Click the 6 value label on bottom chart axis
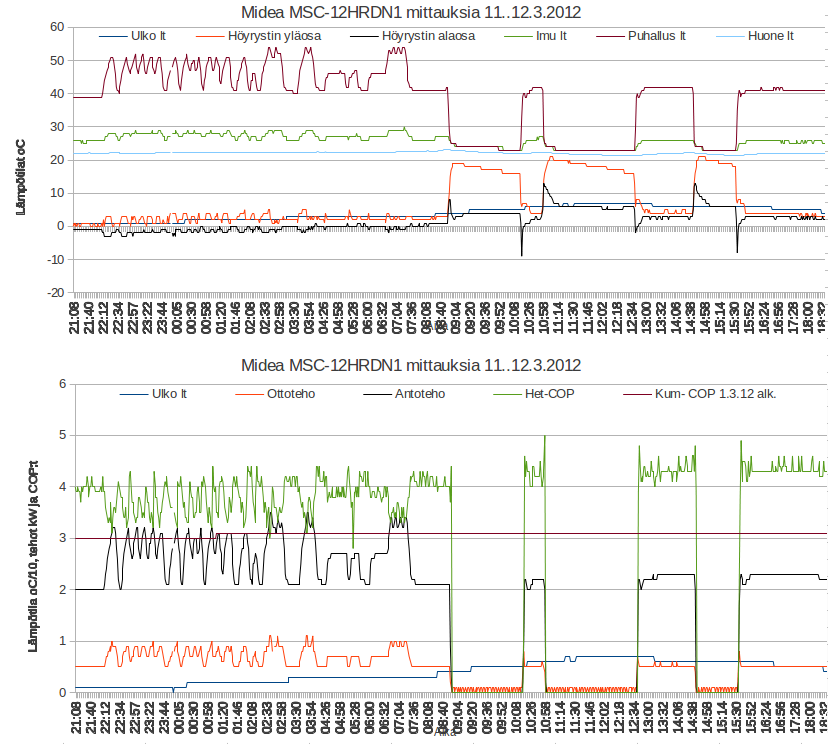The image size is (828, 744). (63, 384)
